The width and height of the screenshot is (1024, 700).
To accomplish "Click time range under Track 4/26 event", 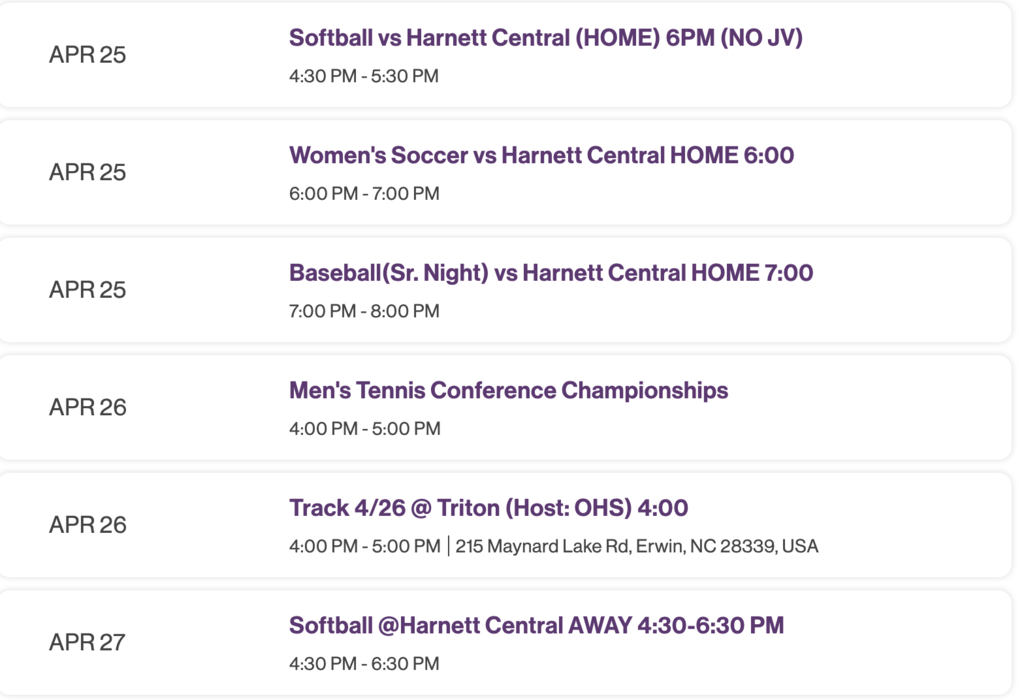I will pyautogui.click(x=364, y=547).
